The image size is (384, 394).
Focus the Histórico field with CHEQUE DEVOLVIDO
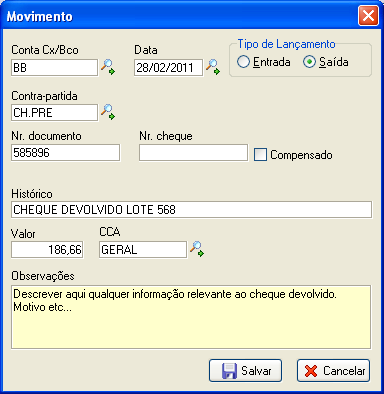tap(191, 210)
